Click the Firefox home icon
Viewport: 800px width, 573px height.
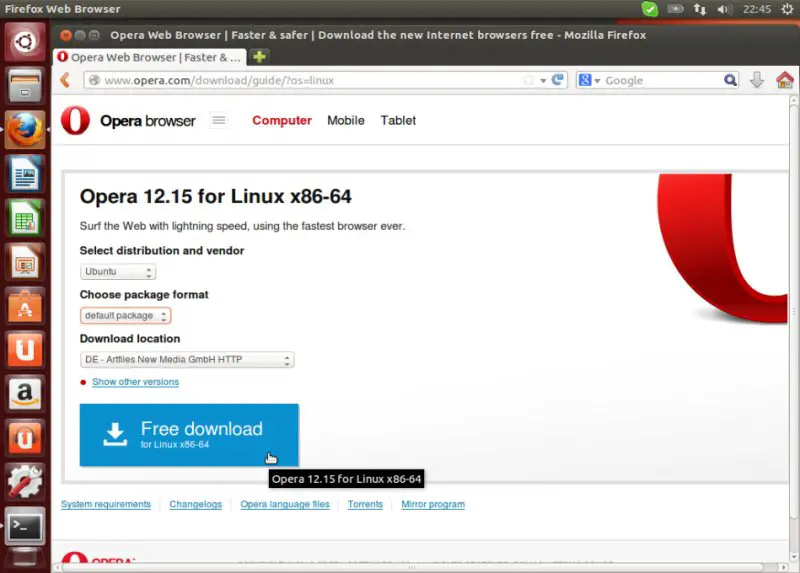[x=783, y=80]
